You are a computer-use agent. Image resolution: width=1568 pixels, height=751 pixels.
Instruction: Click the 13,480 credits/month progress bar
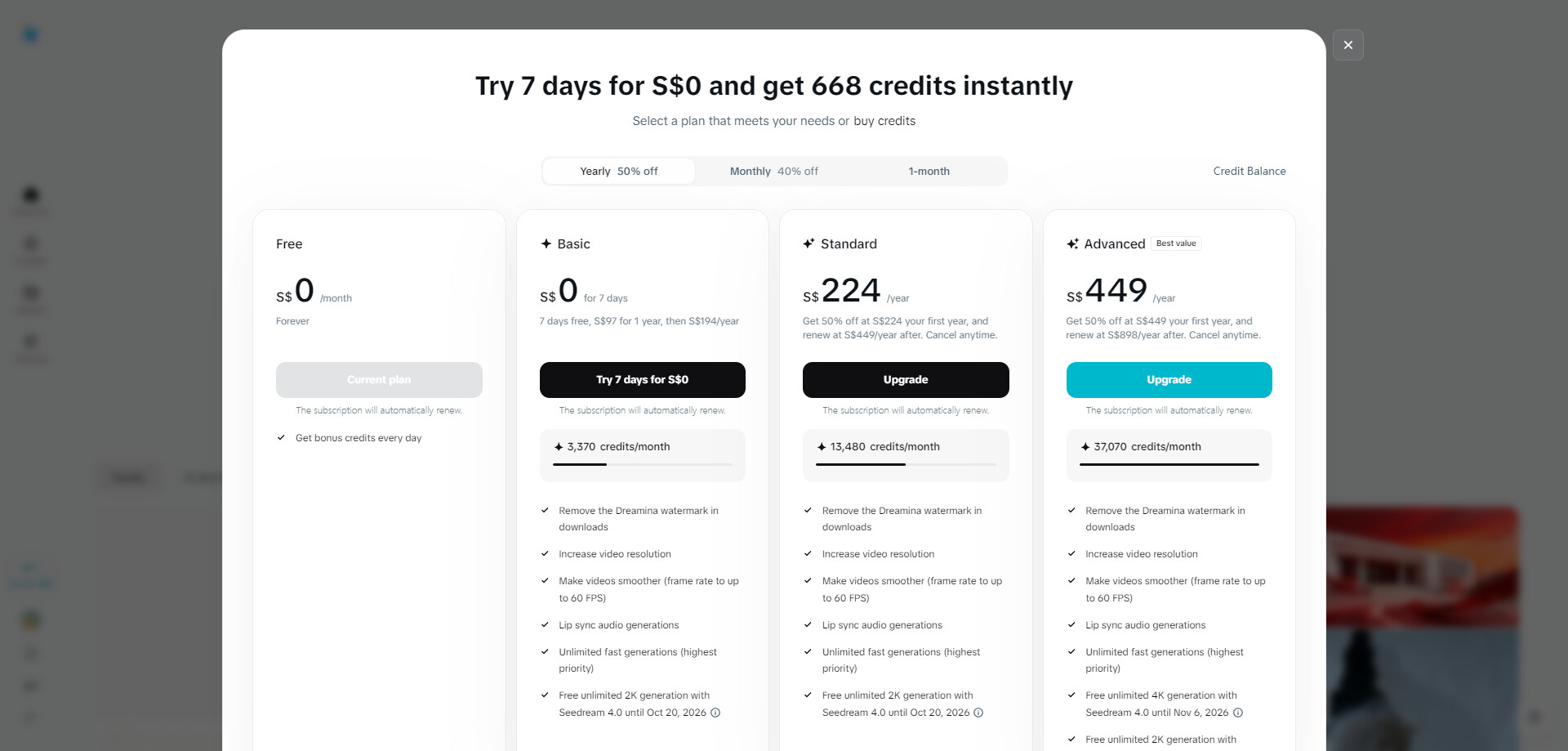(906, 464)
